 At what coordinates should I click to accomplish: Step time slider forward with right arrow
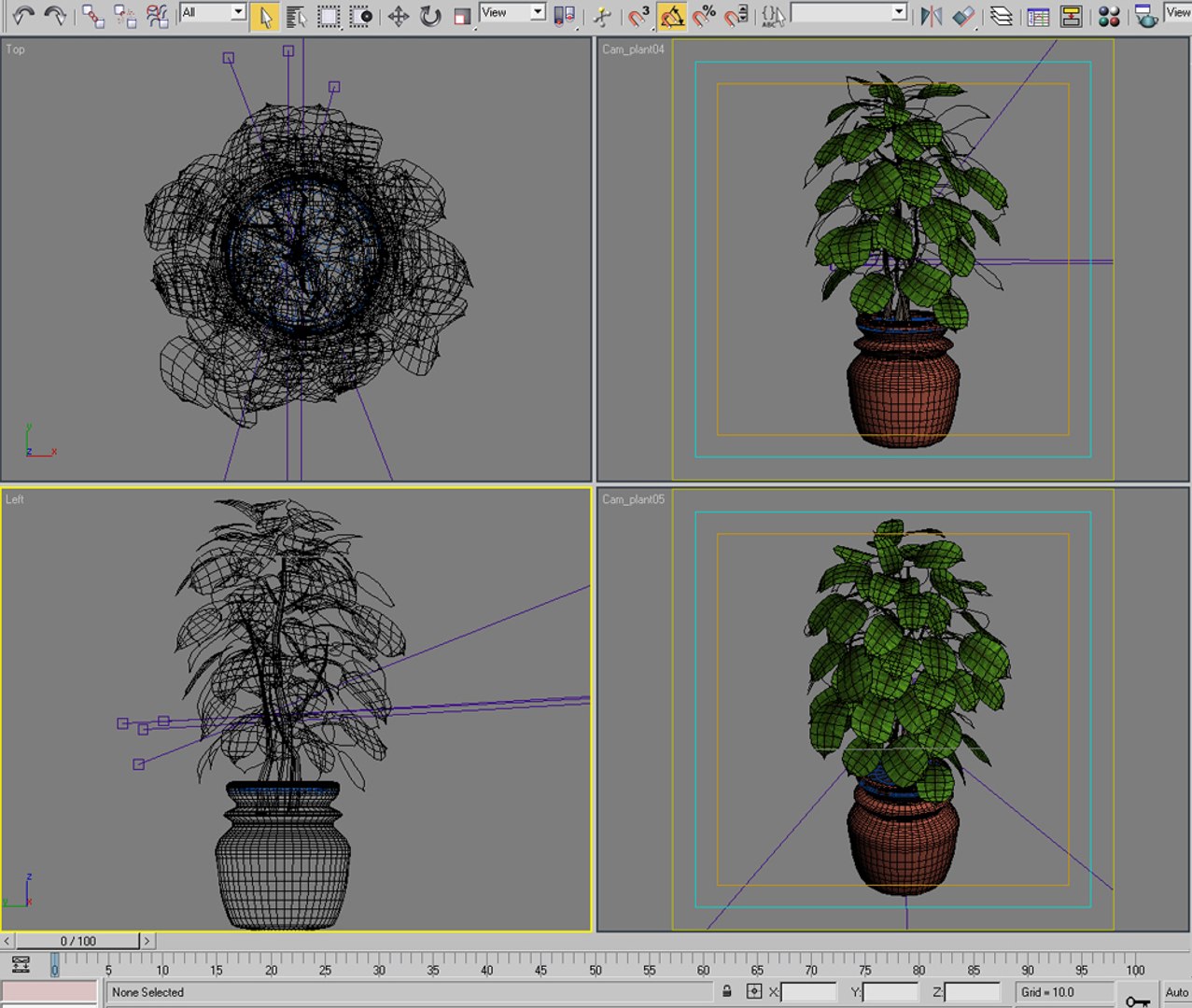click(x=147, y=941)
